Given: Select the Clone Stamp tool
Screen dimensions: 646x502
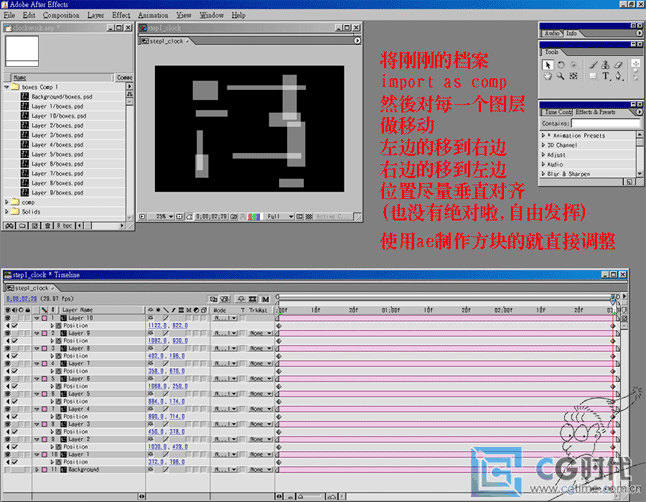Looking at the screenshot, I should click(605, 65).
